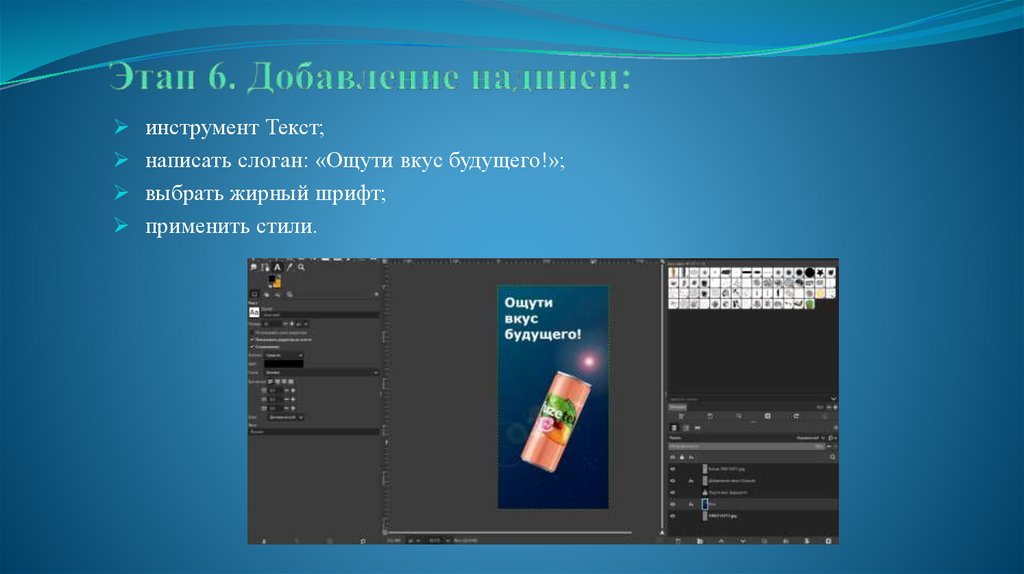The height and width of the screenshot is (574, 1024).
Task: Raise layer with the up arrow icon
Action: point(721,541)
